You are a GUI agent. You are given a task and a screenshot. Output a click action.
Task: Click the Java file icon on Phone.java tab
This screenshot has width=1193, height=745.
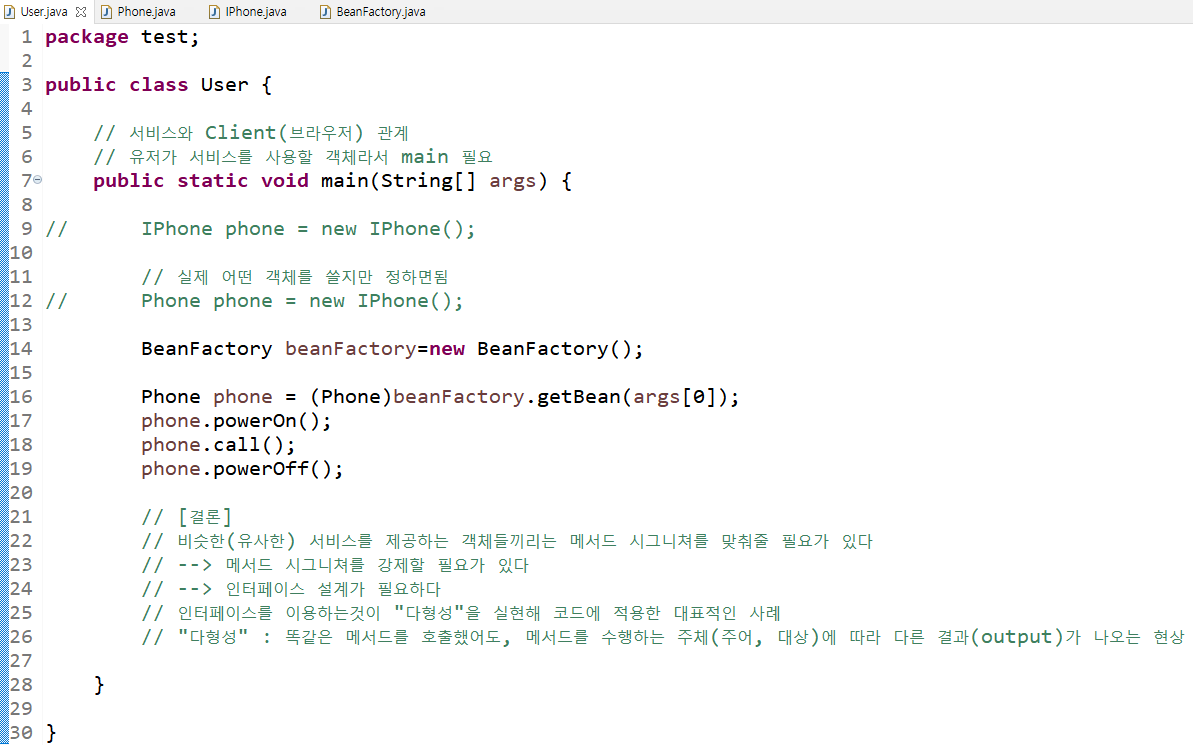pyautogui.click(x=107, y=11)
